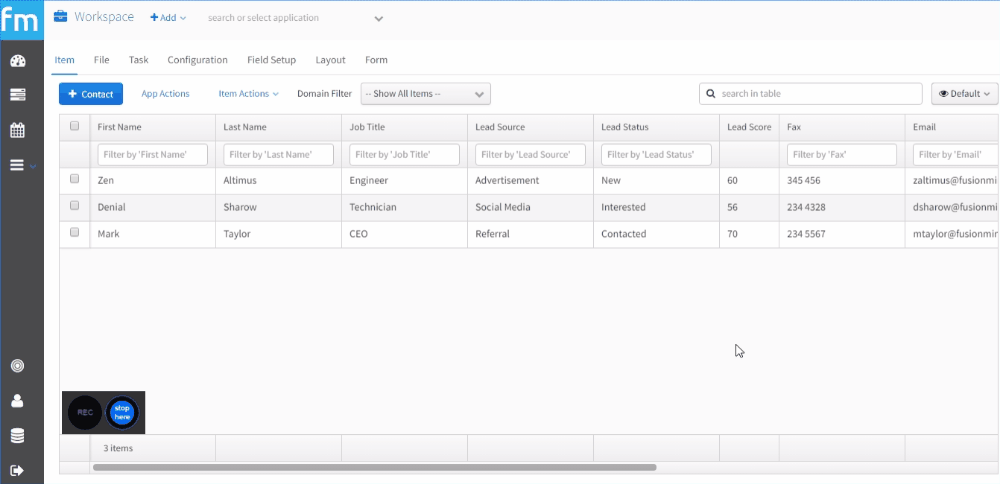Switch to the Layout tab

point(330,60)
